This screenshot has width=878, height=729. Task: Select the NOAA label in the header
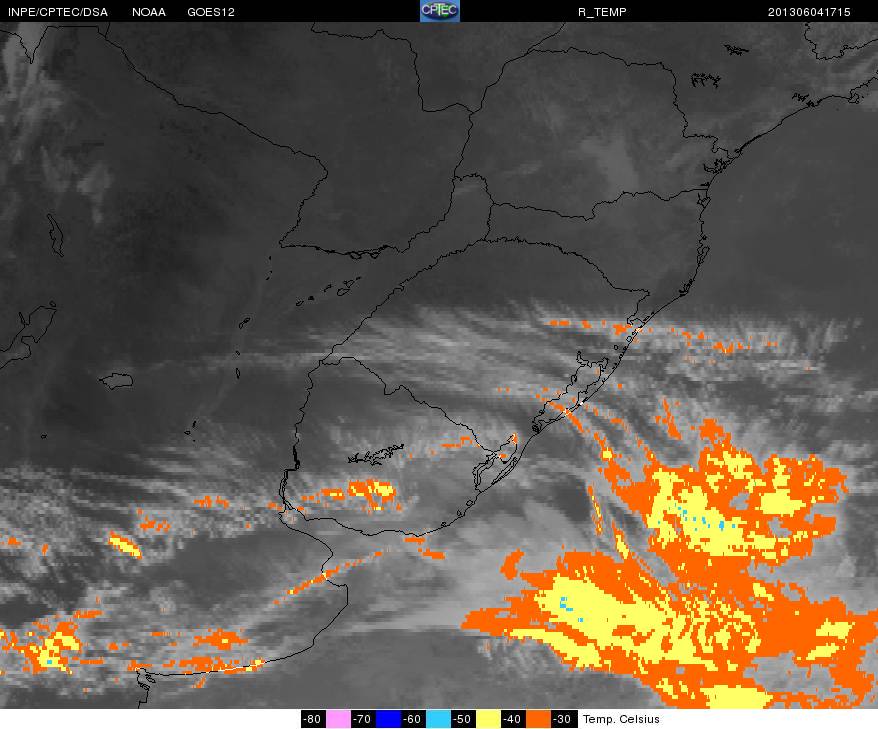point(149,12)
